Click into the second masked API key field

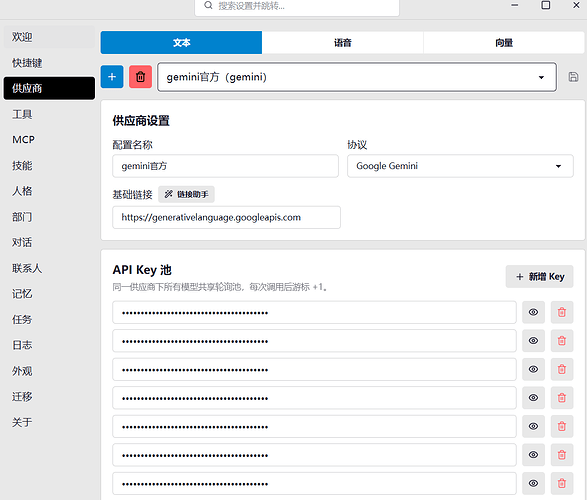314,341
